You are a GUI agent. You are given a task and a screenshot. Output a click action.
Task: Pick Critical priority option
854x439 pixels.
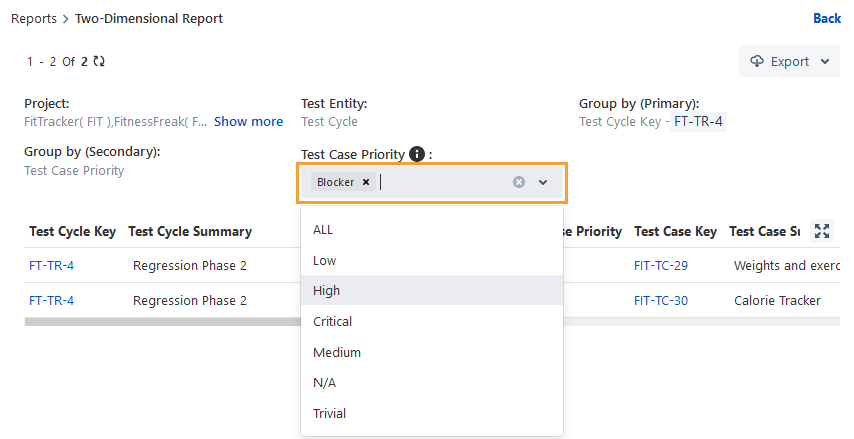pos(332,321)
